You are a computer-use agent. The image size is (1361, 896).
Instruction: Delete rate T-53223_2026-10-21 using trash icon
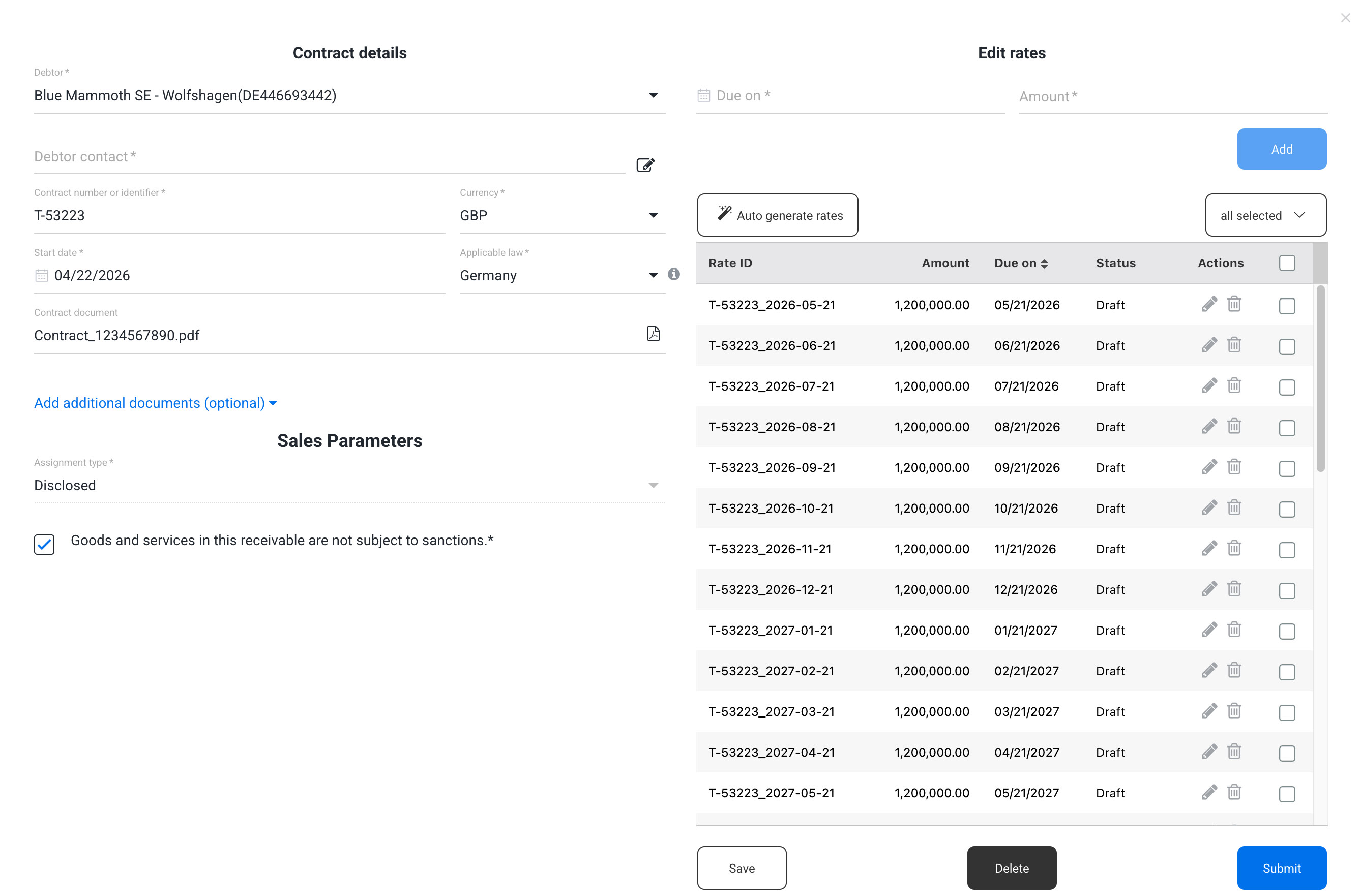click(1234, 507)
